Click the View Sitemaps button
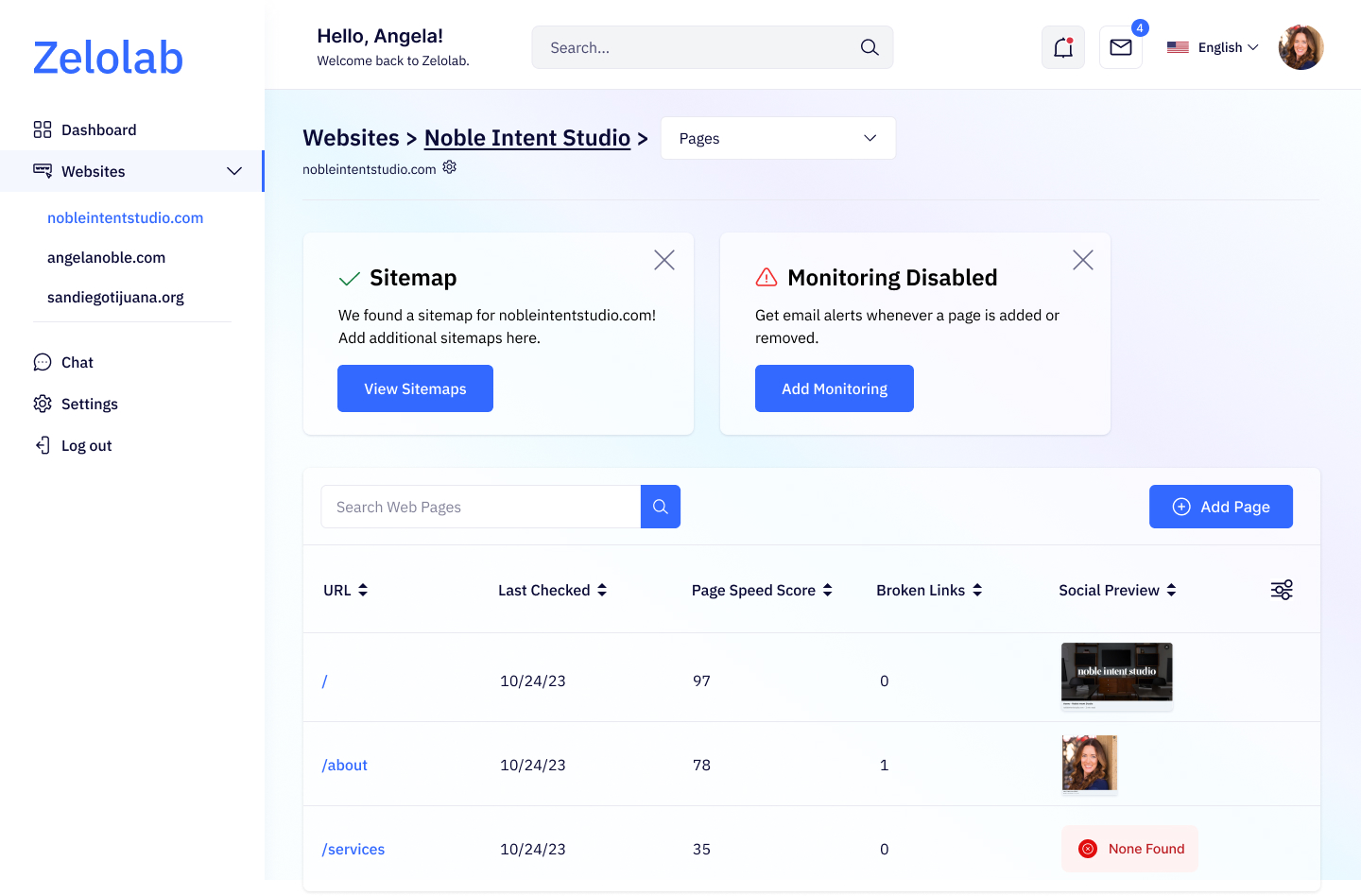The height and width of the screenshot is (896, 1361). [x=415, y=388]
